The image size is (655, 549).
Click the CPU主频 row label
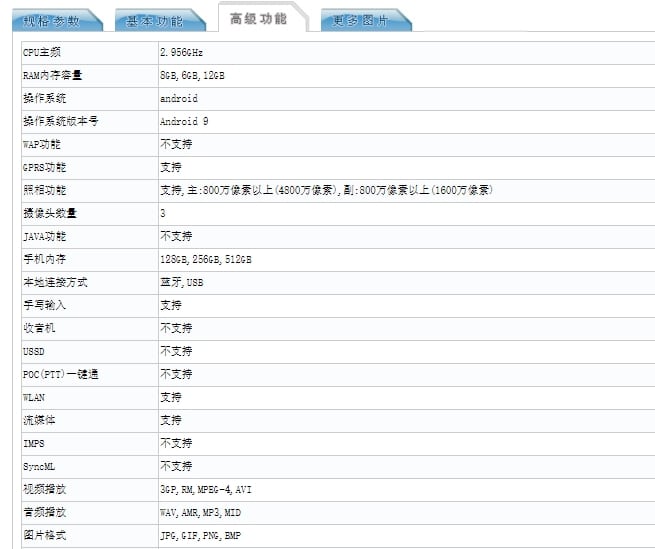click(x=42, y=52)
